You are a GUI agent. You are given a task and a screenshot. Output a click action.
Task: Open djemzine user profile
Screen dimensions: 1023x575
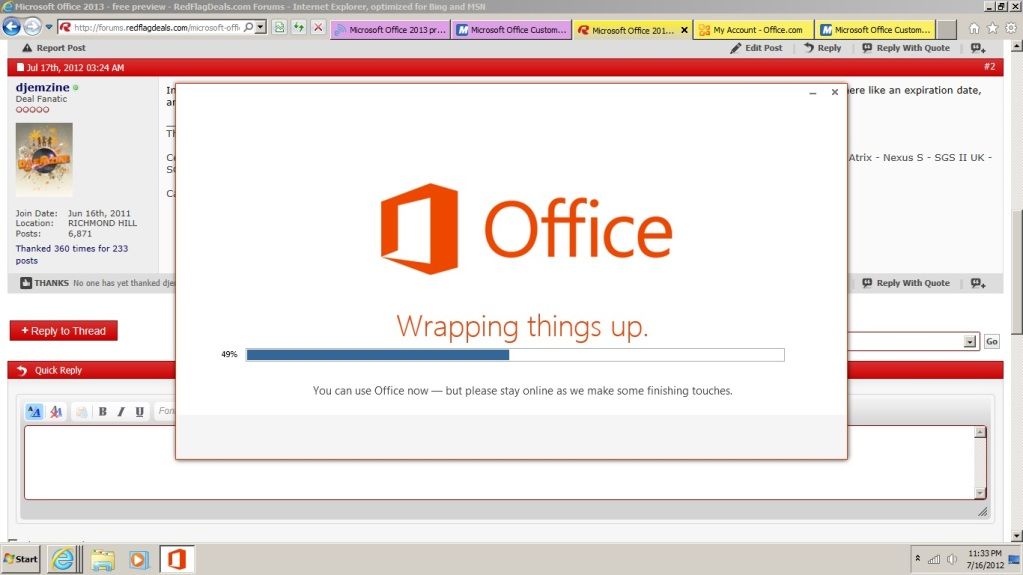coord(42,87)
